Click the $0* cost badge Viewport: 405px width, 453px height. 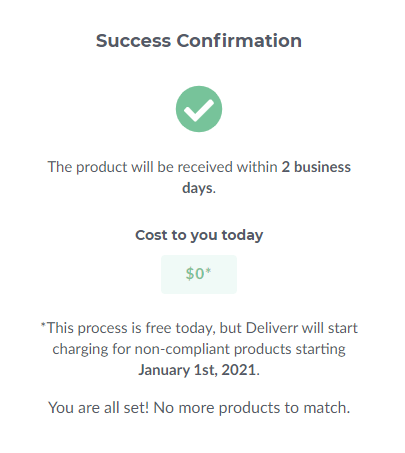click(199, 274)
